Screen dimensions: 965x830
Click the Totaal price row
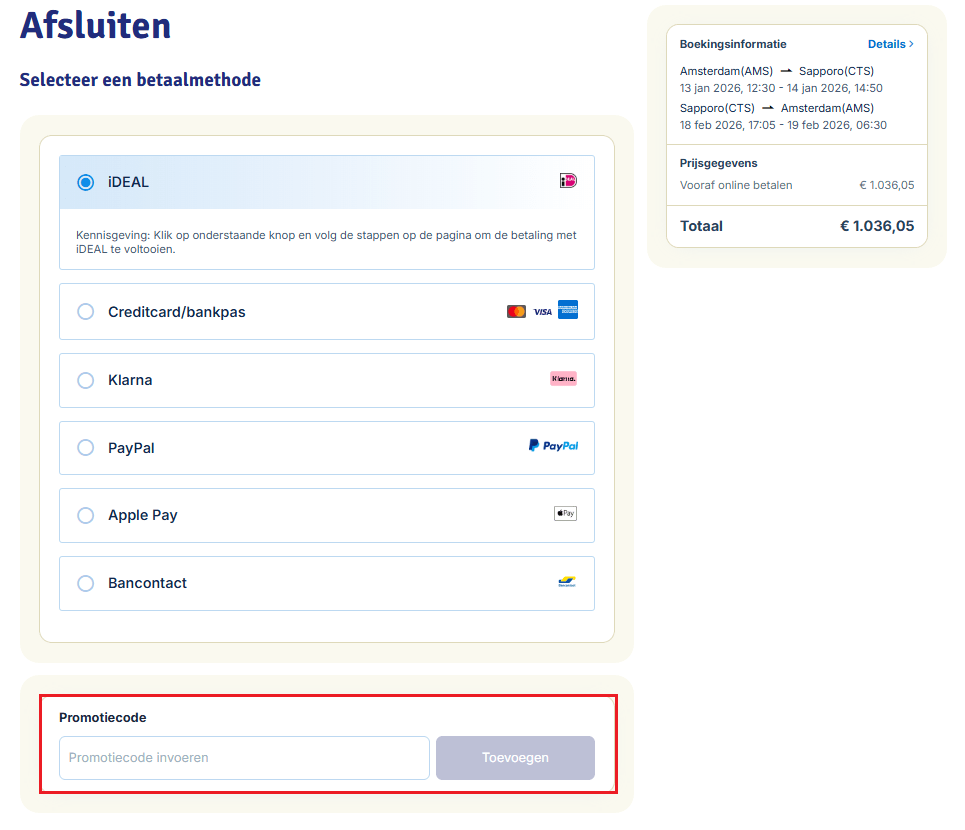[796, 226]
